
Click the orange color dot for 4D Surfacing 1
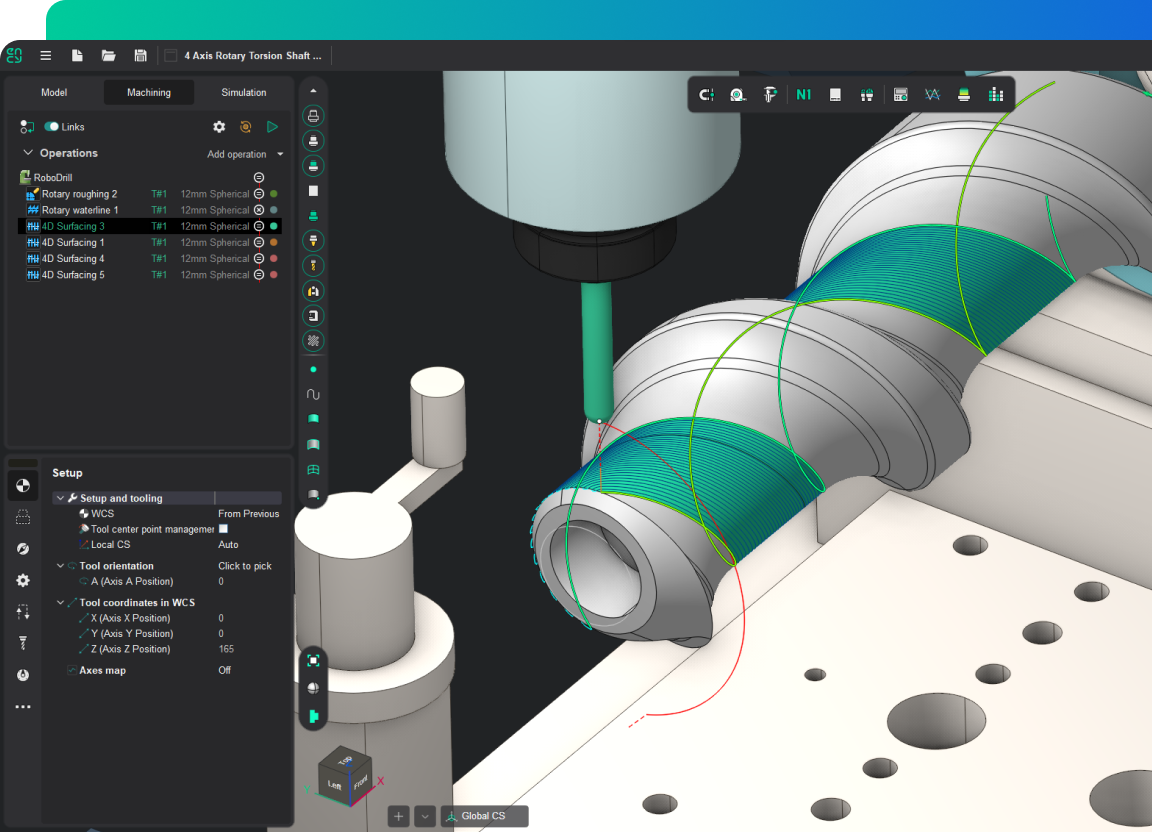(274, 243)
